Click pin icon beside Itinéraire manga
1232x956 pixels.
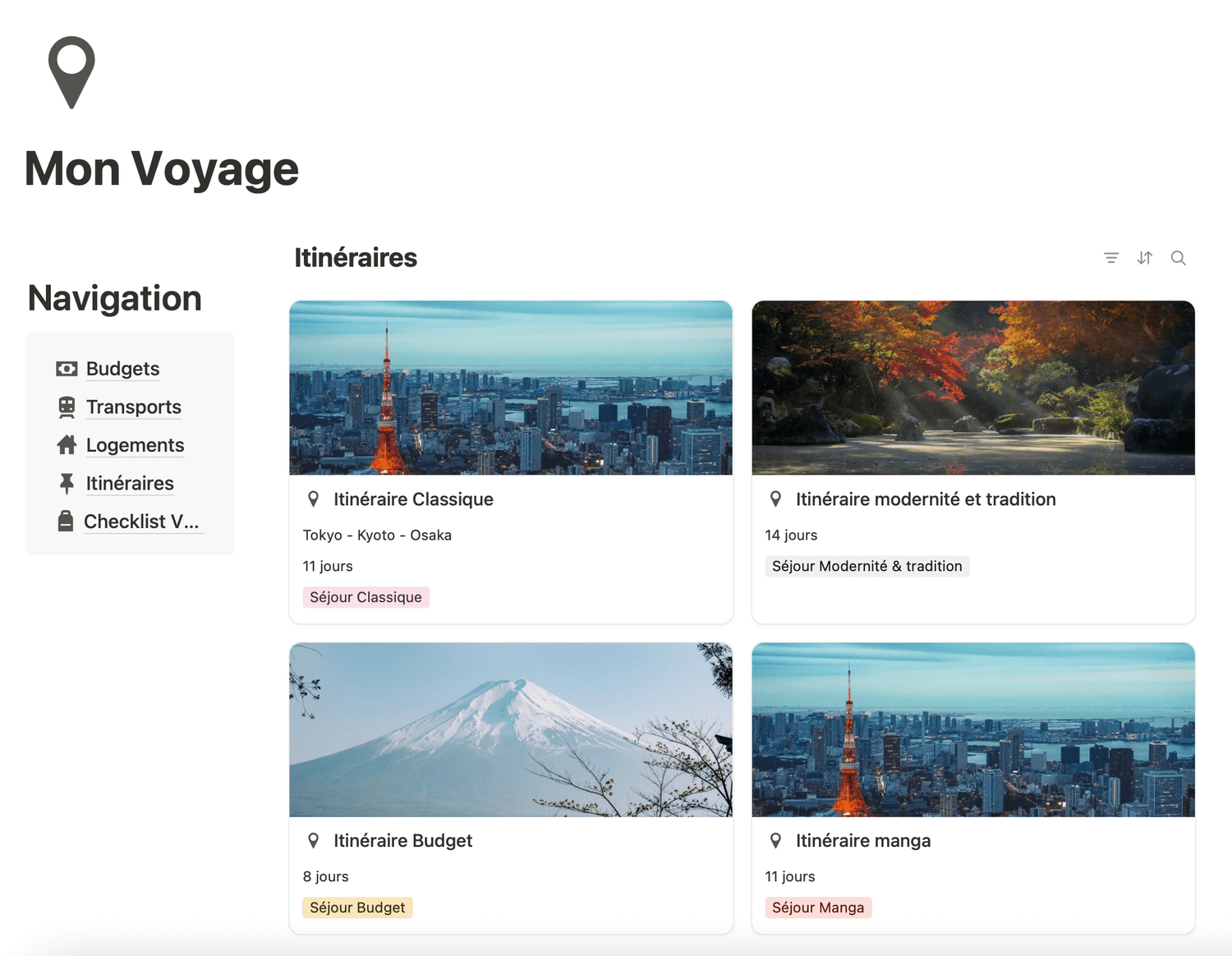click(775, 841)
